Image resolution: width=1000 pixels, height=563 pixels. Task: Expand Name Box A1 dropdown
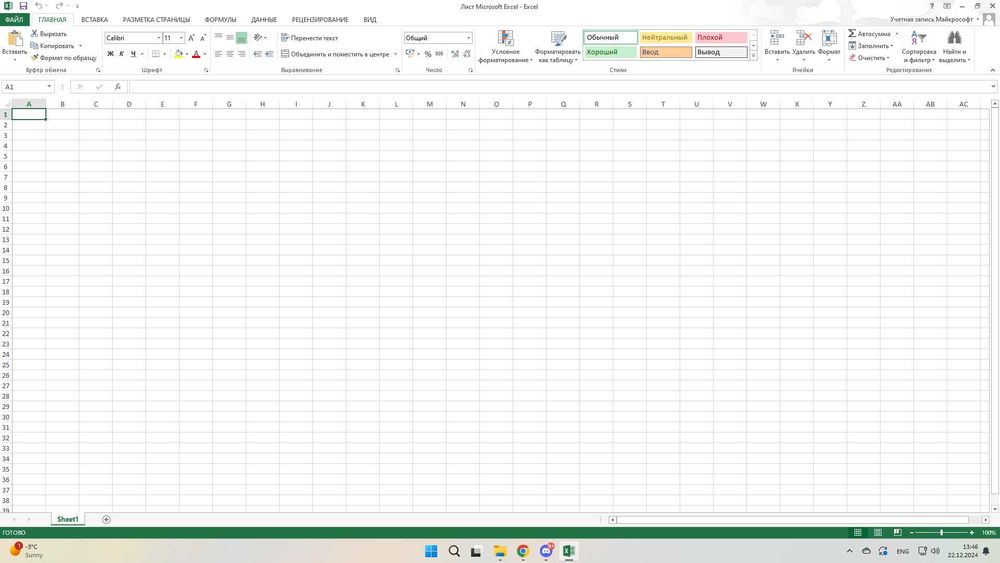pos(49,87)
